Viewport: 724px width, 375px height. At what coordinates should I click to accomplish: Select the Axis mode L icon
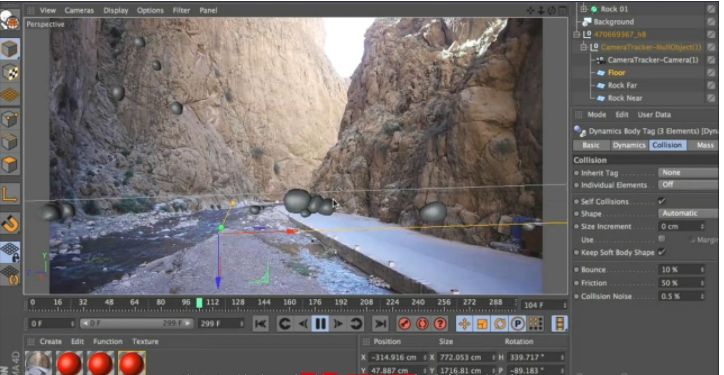pos(10,193)
